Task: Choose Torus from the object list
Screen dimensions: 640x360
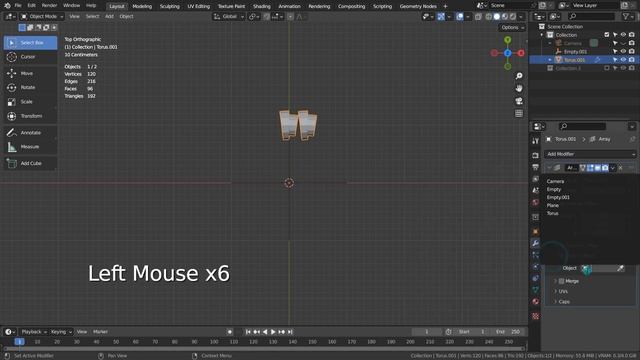Action: click(552, 213)
